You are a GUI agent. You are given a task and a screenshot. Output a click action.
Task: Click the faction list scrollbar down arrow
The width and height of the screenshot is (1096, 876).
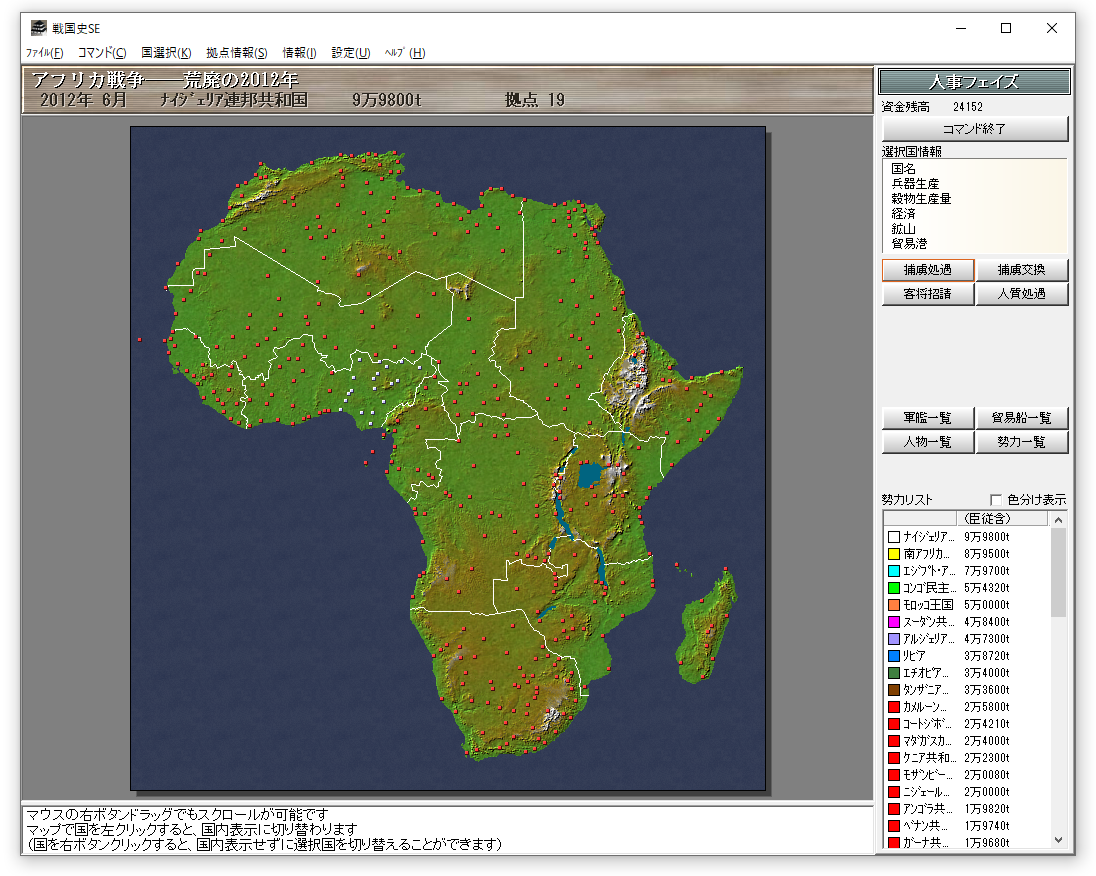pos(1059,841)
